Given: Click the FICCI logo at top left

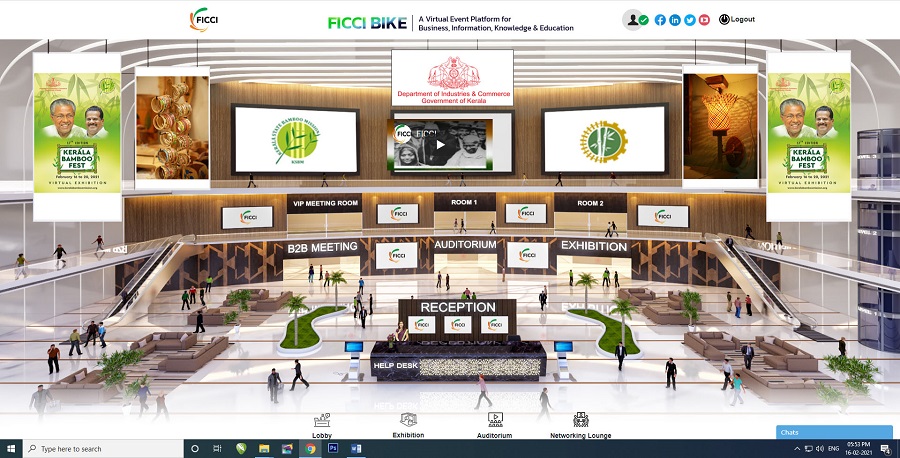Looking at the screenshot, I should click(x=205, y=20).
